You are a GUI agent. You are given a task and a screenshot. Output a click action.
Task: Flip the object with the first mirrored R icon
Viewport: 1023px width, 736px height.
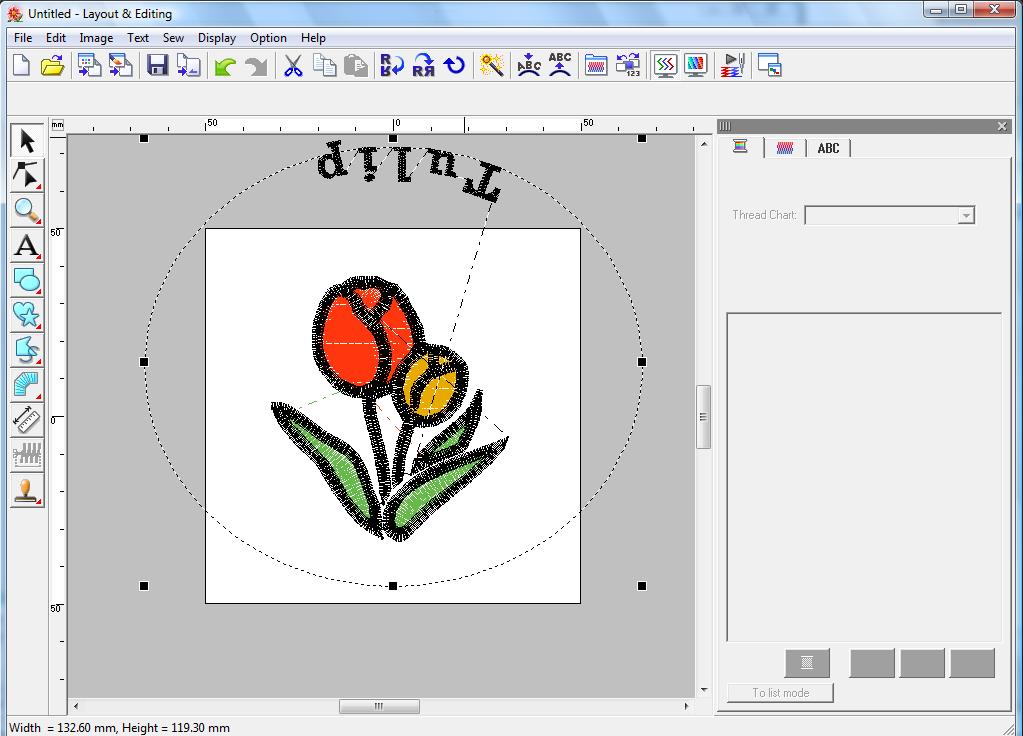(x=392, y=65)
